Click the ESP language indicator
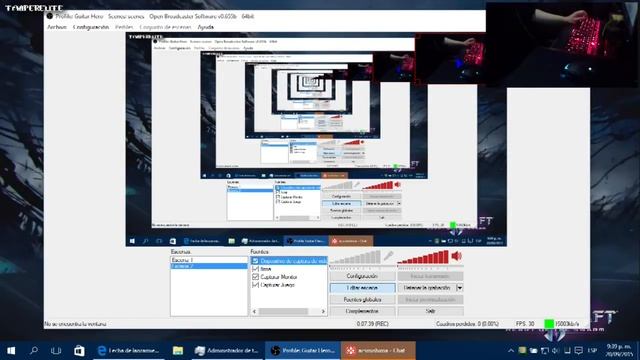 592,351
